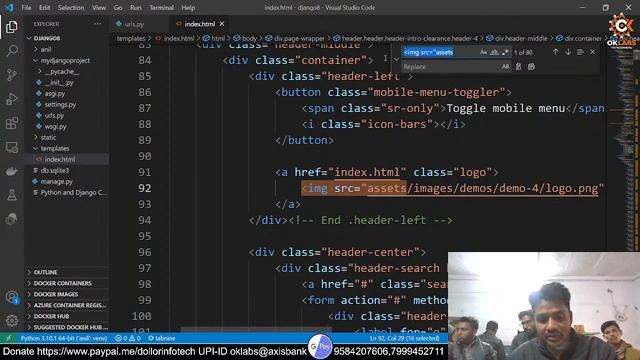
Task: Click div.header-middle breadcrumb
Action: tap(521, 38)
